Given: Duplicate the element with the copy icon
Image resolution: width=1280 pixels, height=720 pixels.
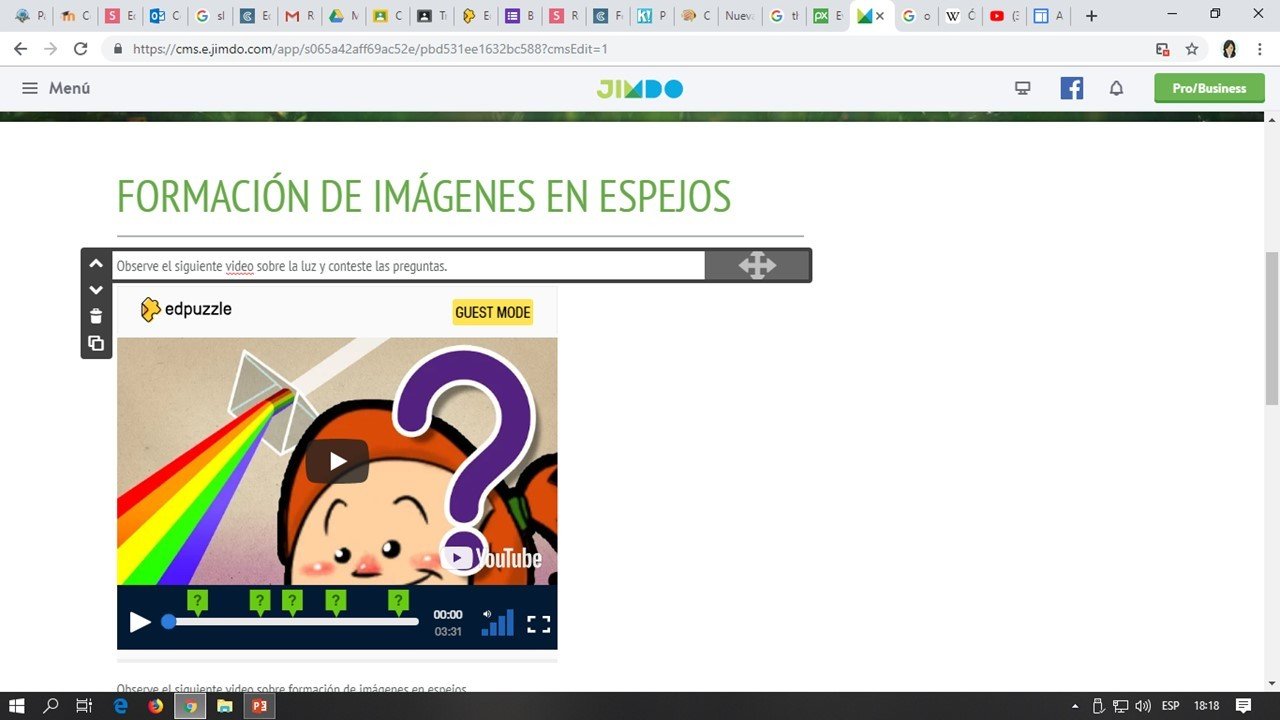Looking at the screenshot, I should point(95,343).
